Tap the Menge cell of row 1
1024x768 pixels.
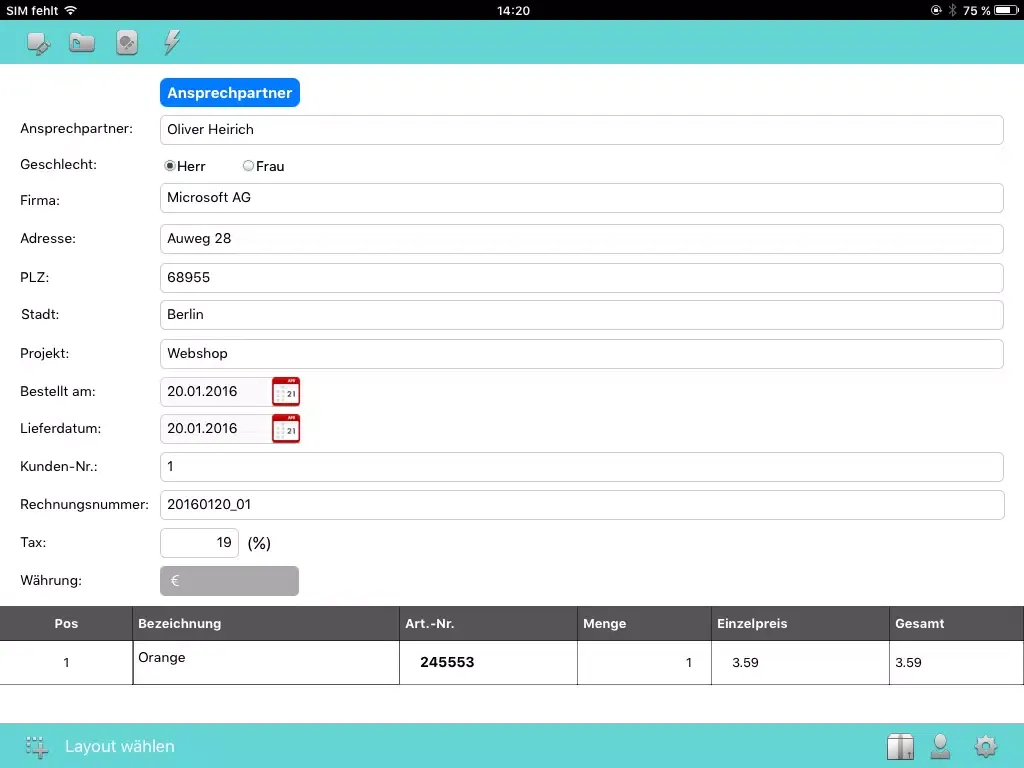click(644, 663)
